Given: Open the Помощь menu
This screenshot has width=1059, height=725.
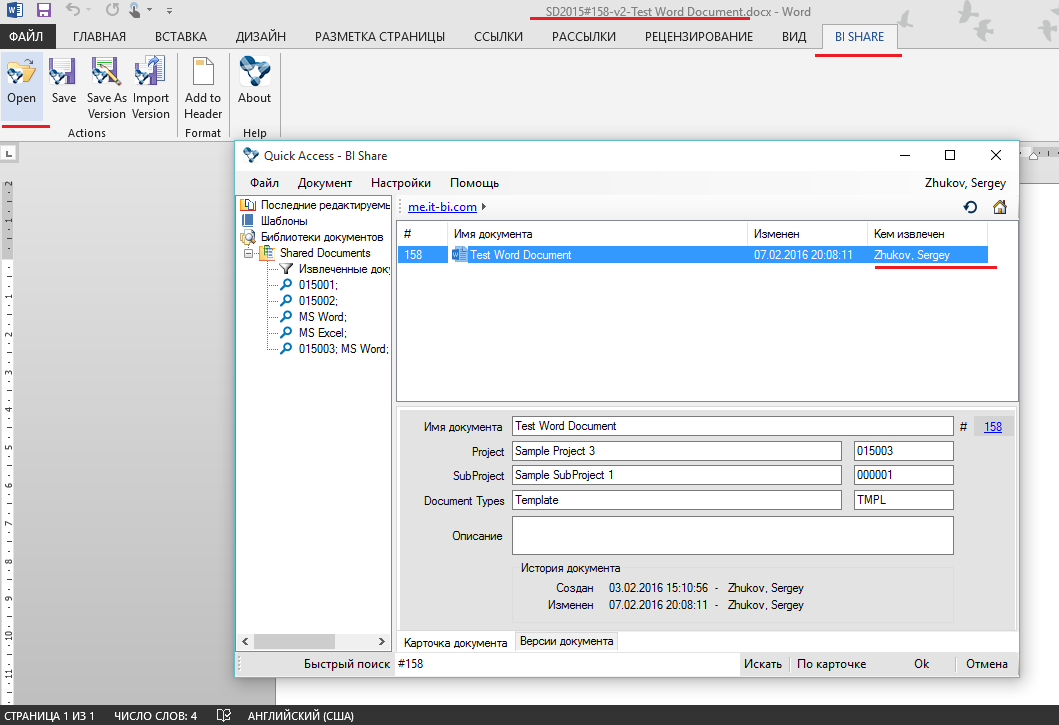Looking at the screenshot, I should [x=474, y=183].
